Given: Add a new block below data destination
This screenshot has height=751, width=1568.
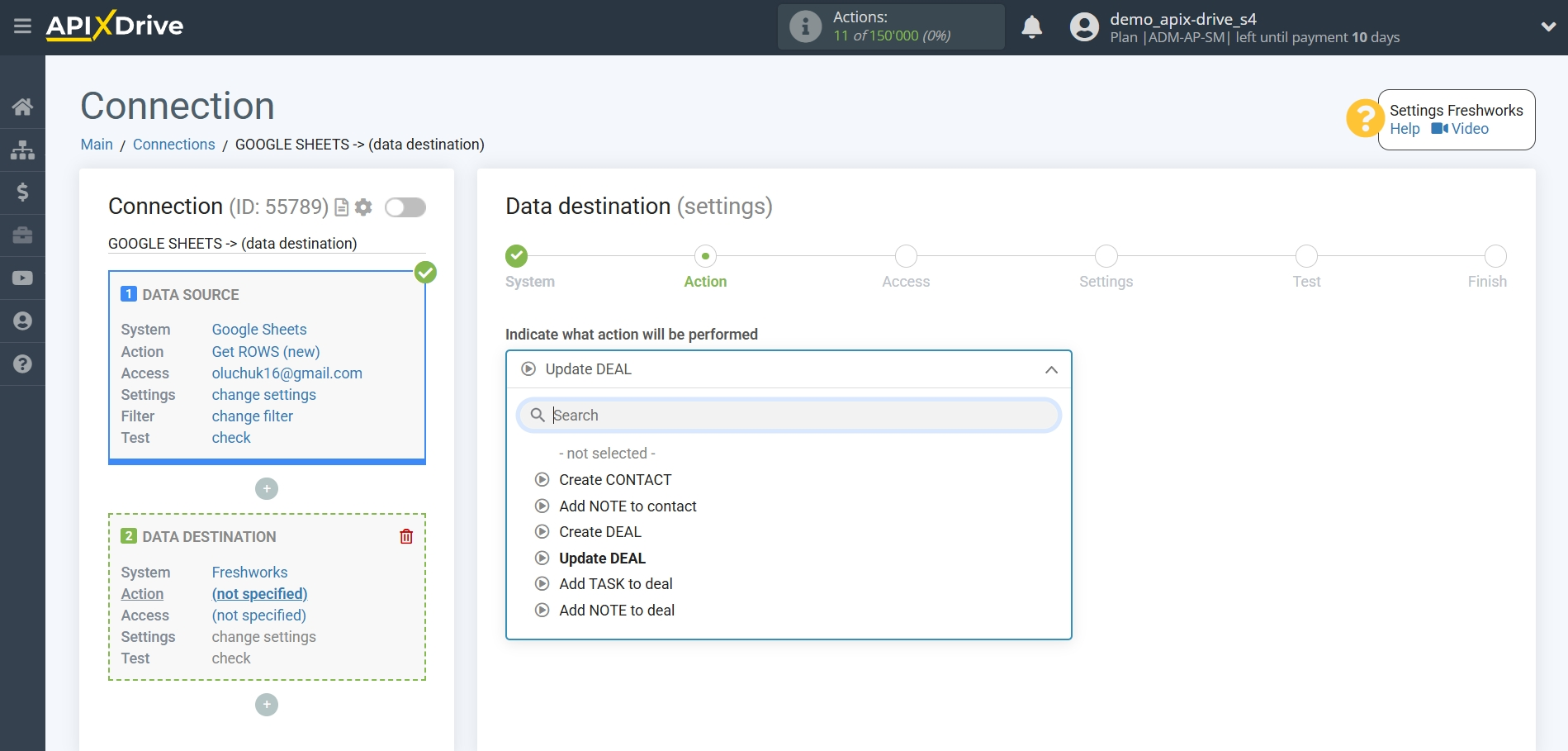Looking at the screenshot, I should pyautogui.click(x=267, y=705).
